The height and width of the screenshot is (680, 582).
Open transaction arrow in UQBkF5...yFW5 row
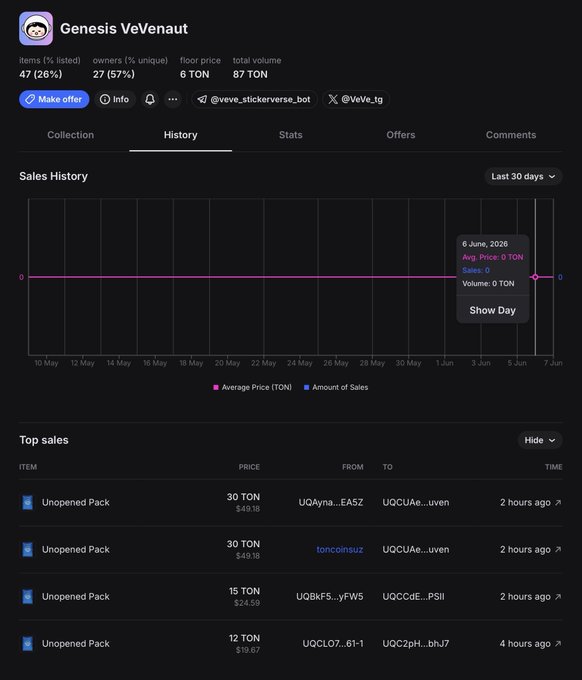(558, 597)
